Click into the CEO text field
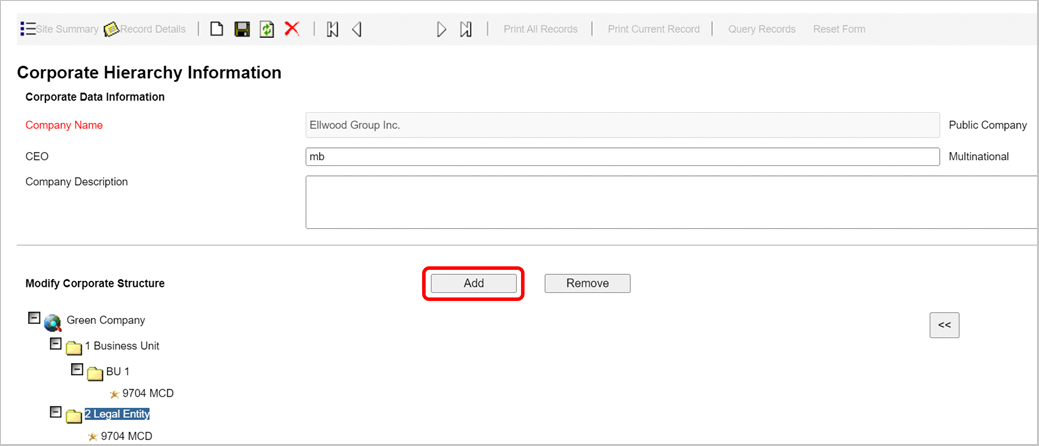Viewport: 1039px width, 446px height. [x=622, y=157]
